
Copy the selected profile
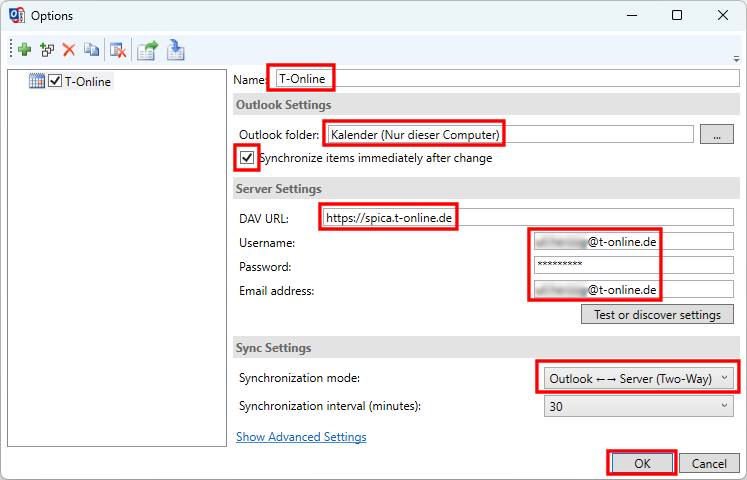[x=91, y=49]
